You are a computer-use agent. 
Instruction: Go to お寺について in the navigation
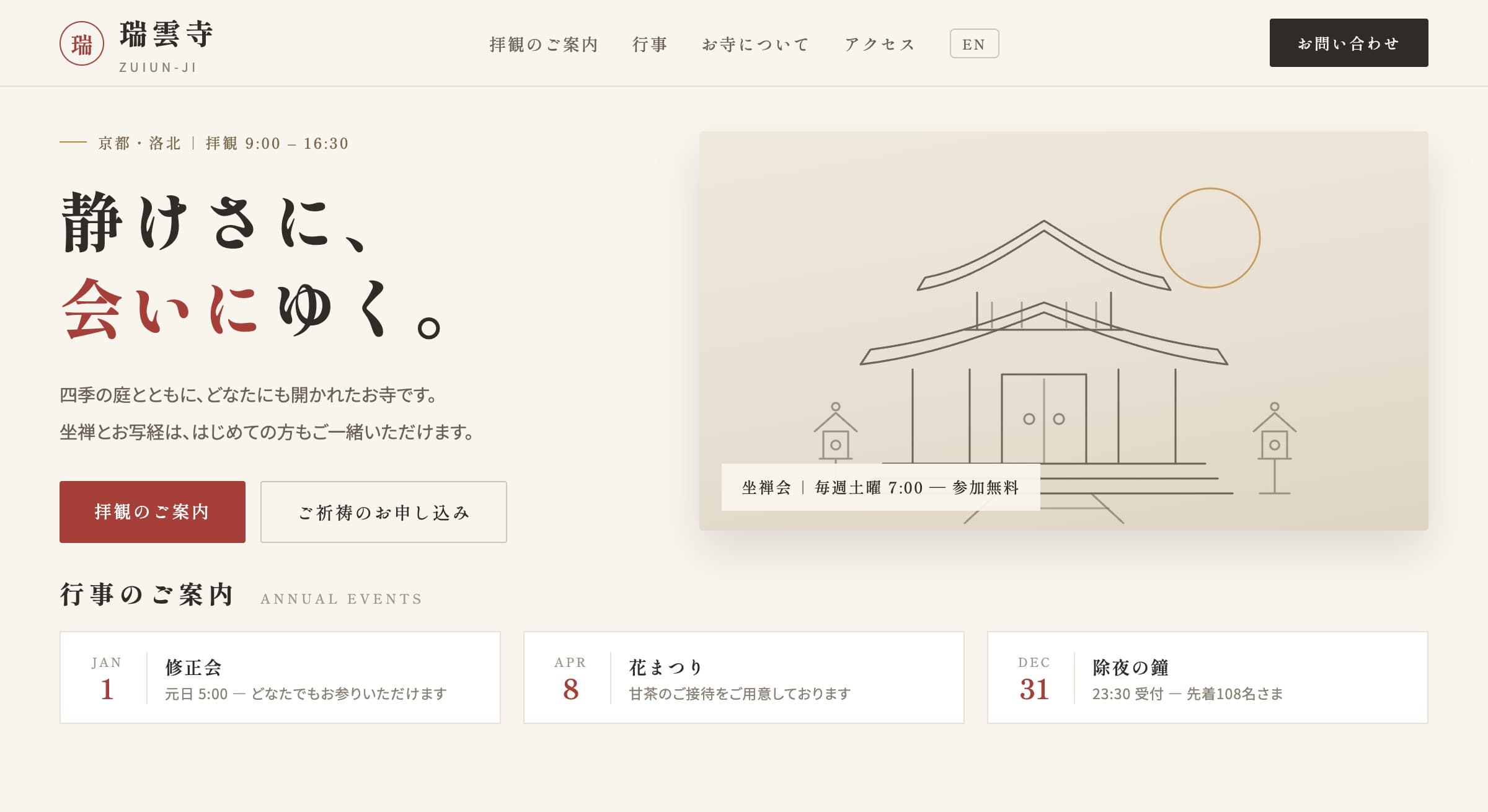pos(756,44)
